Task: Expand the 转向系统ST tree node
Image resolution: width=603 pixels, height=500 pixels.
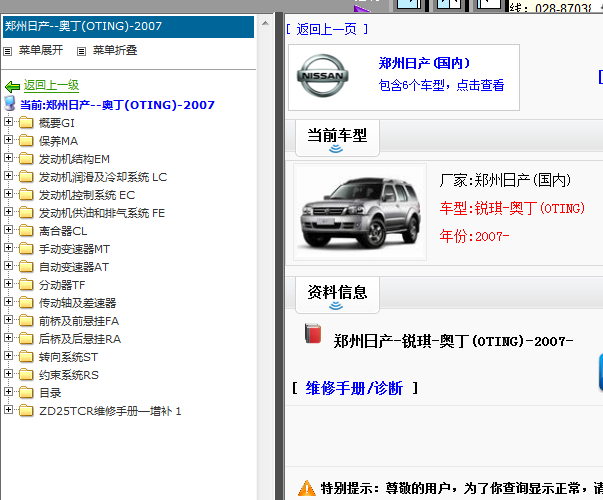Action: click(8, 356)
